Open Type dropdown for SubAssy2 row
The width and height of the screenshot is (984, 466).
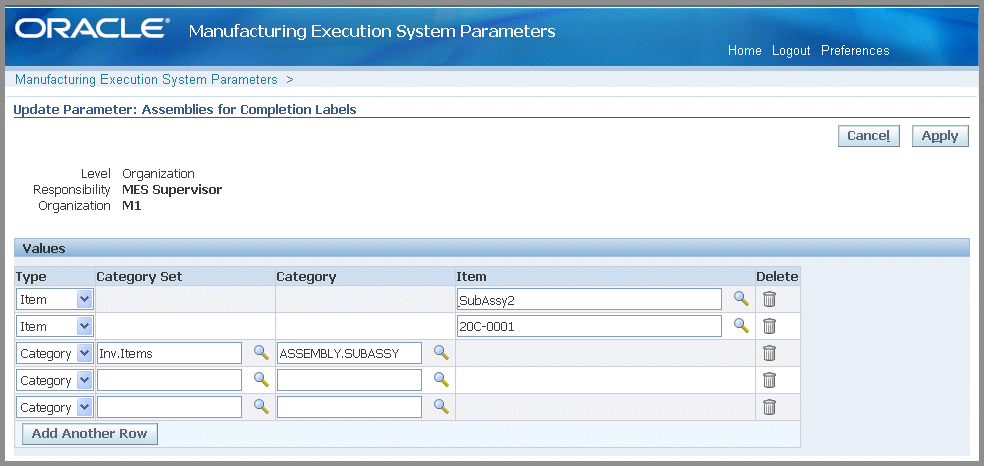click(55, 300)
